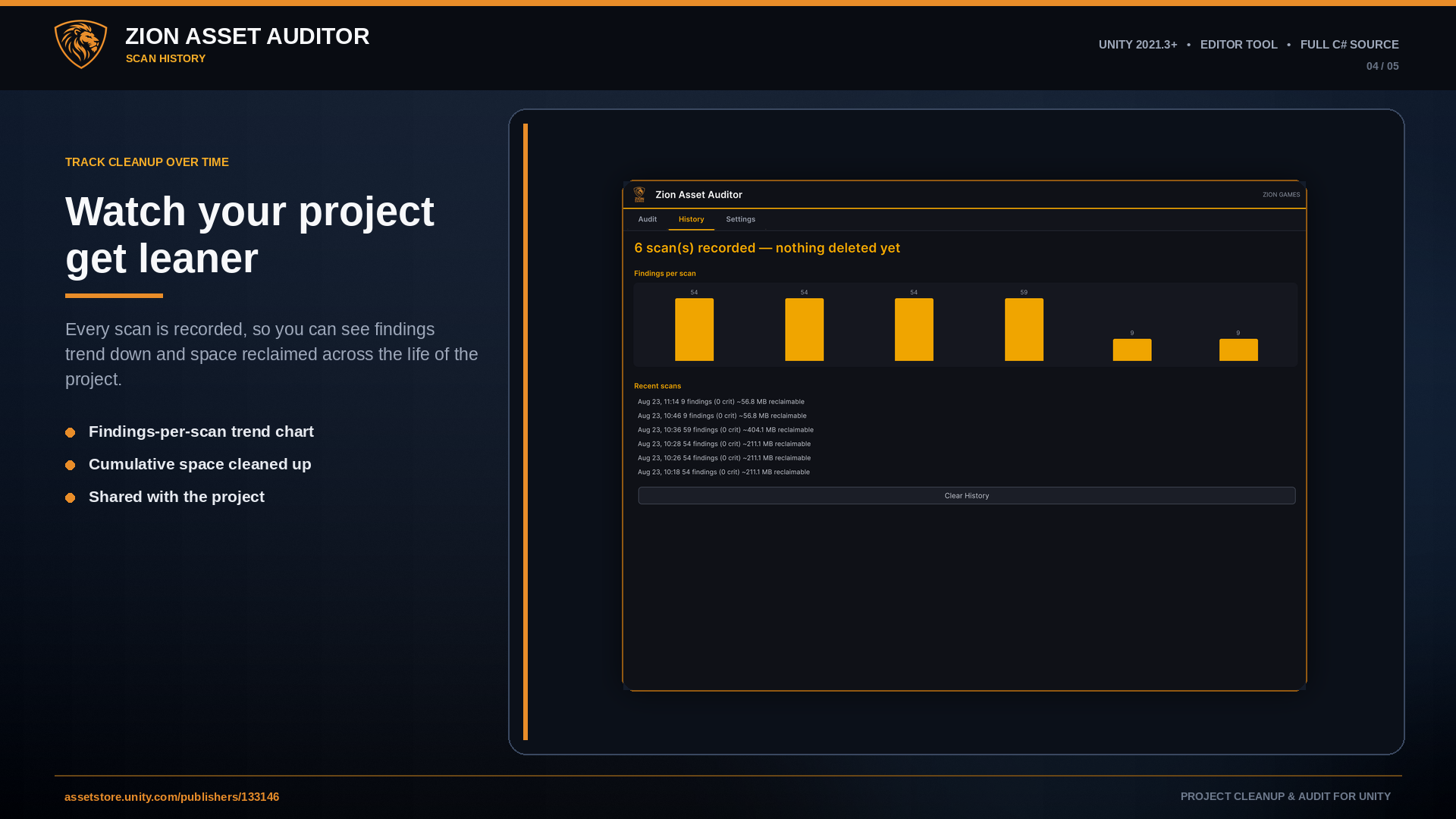Click the bar labeled 59 in chart
Screen dimensions: 1456x819
point(1025,330)
